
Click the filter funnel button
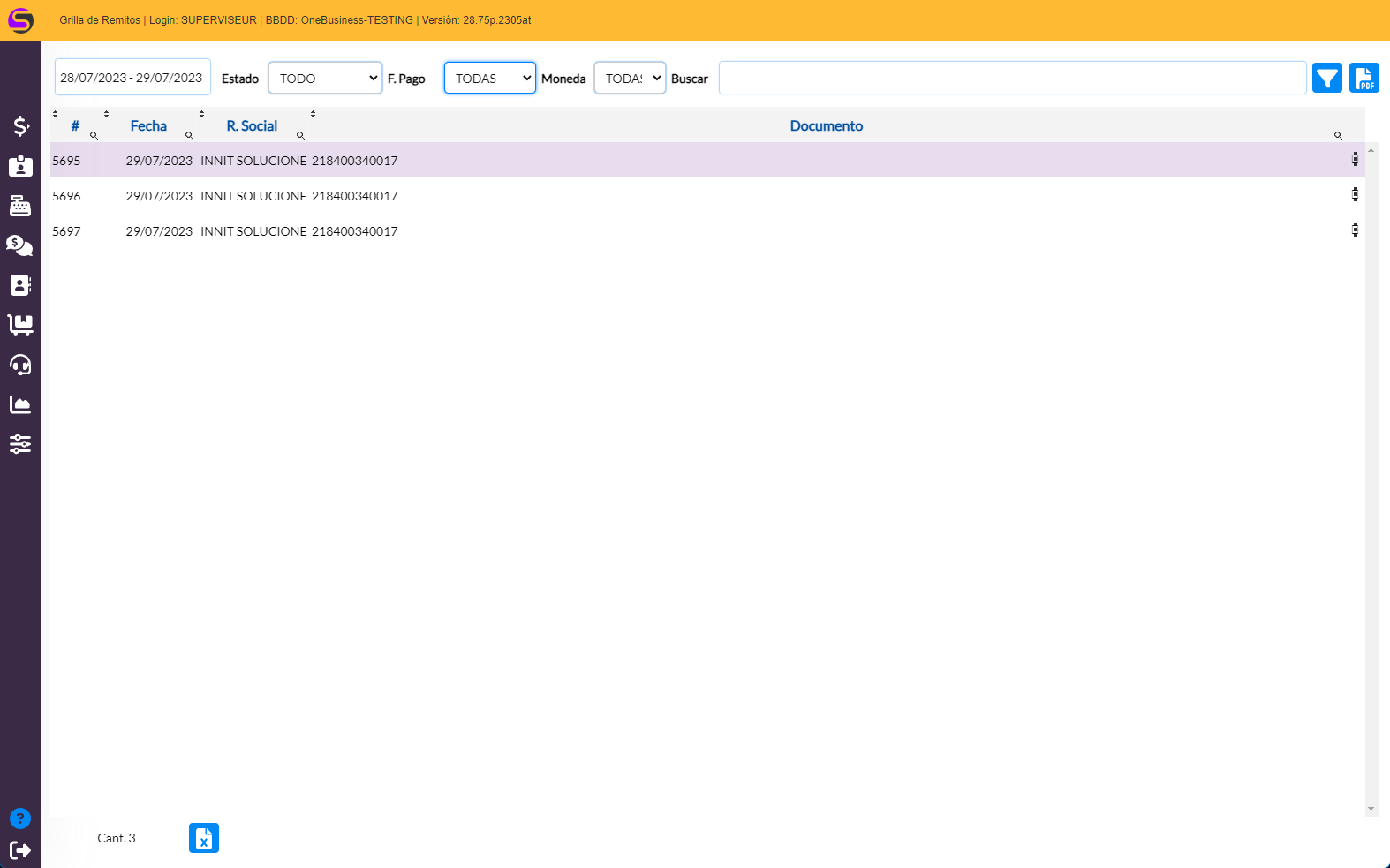pos(1326,79)
